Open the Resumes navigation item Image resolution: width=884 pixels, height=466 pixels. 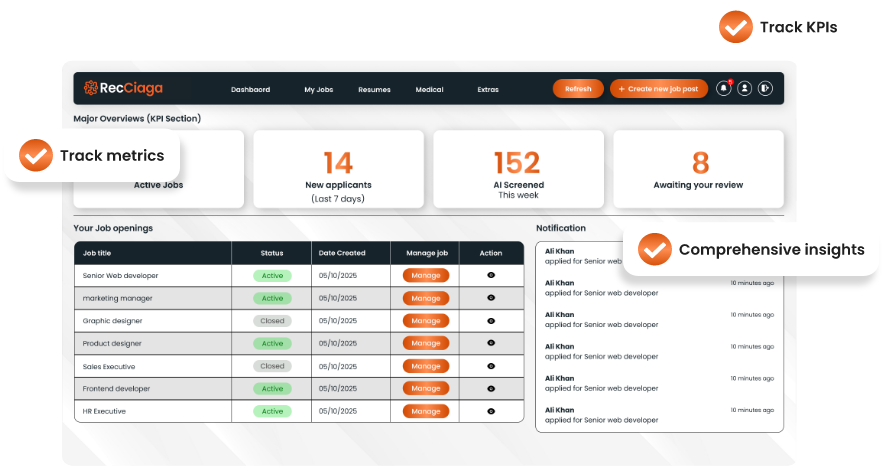[374, 89]
